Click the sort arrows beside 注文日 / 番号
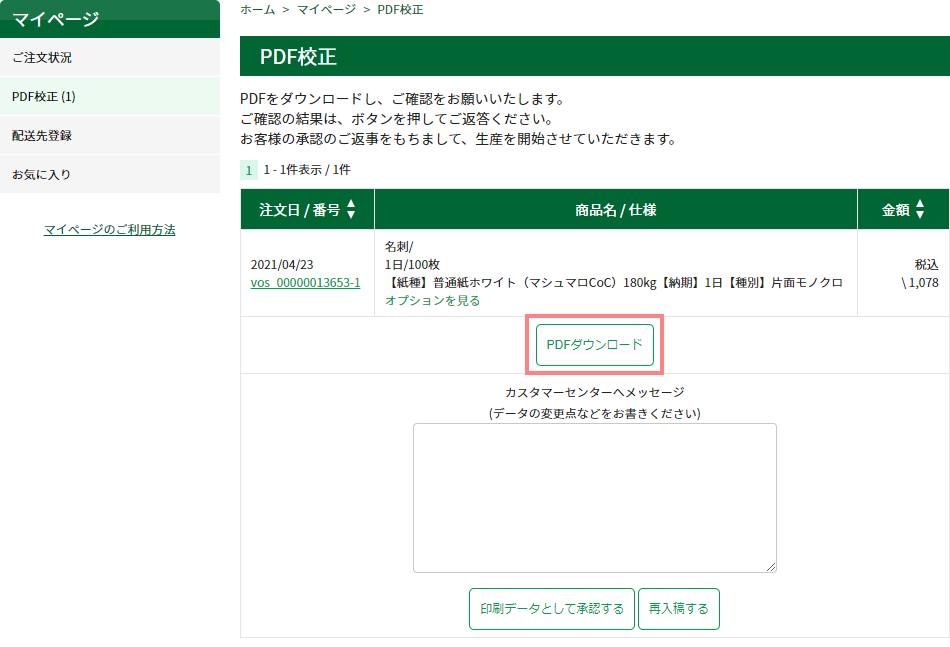The width and height of the screenshot is (950, 647). coord(351,210)
